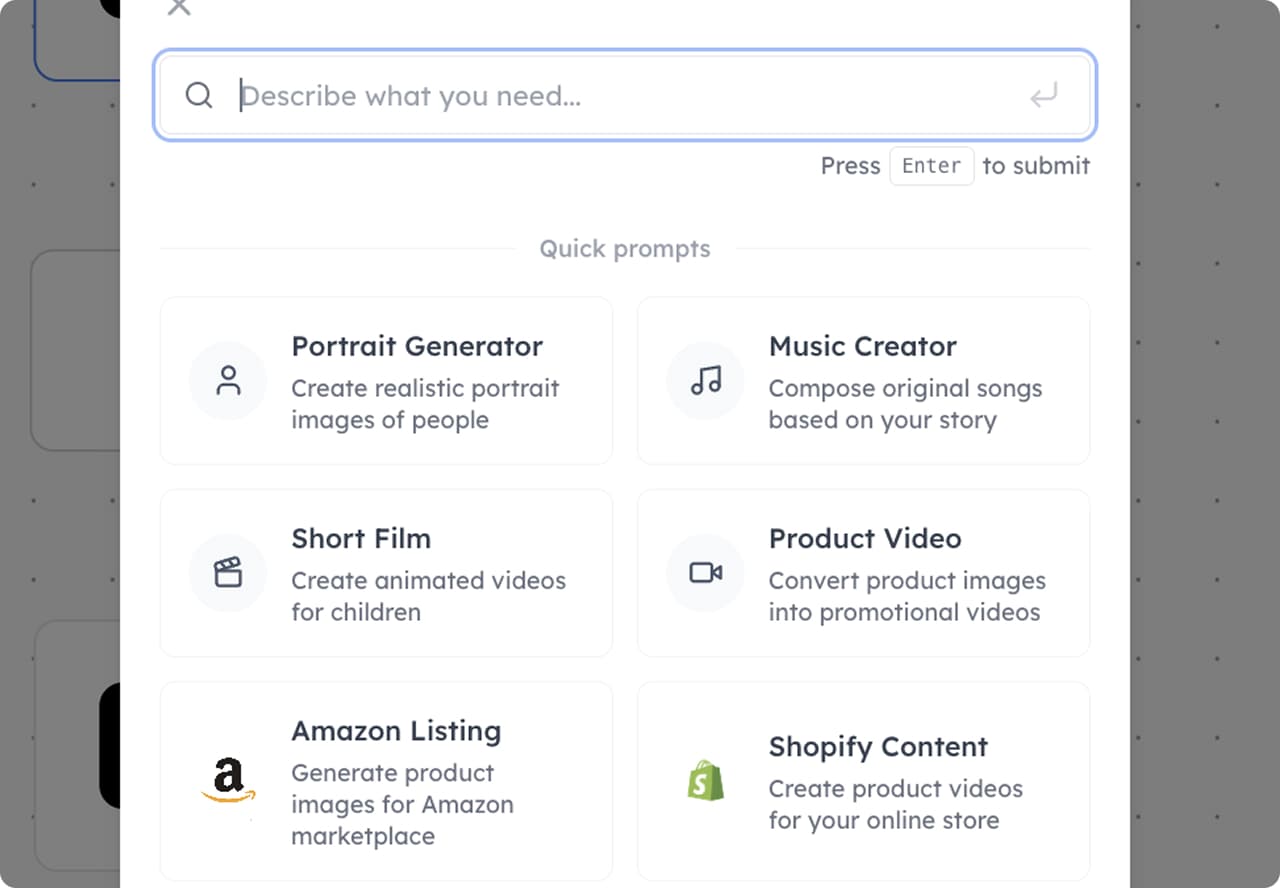Click the Portrait Generator person icon

coord(228,381)
